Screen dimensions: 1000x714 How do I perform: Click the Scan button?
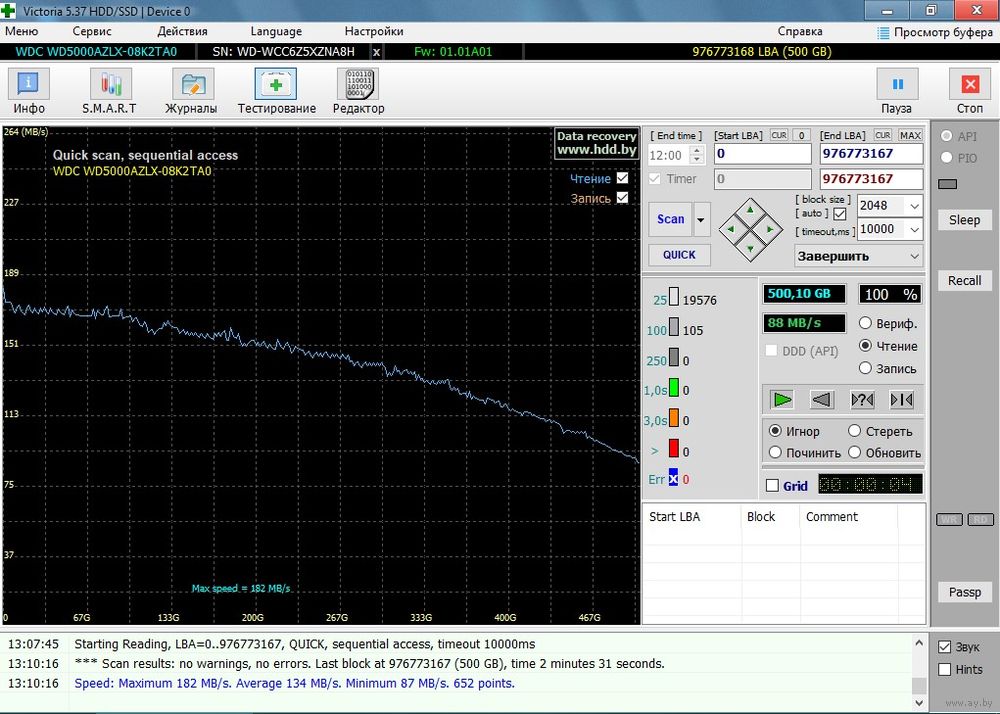(x=670, y=220)
